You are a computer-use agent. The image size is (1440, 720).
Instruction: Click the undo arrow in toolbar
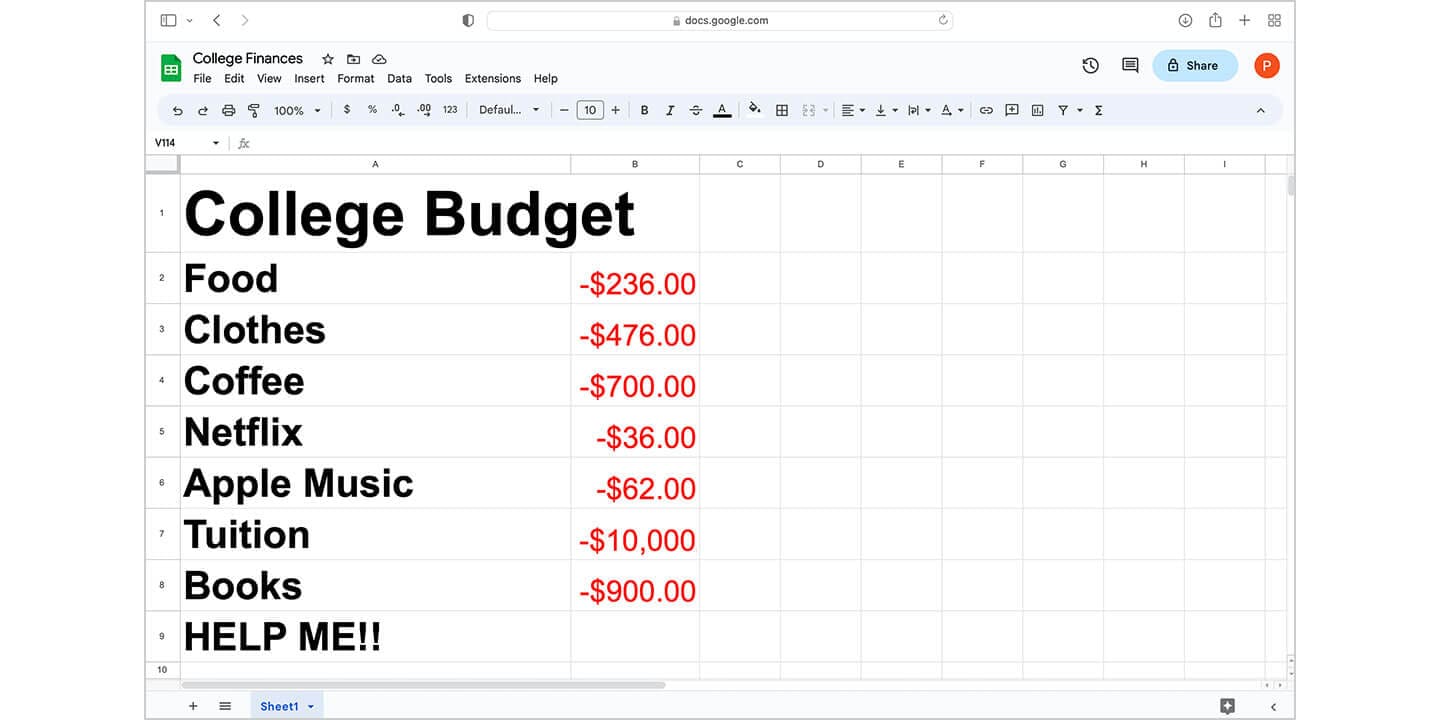[x=178, y=111]
